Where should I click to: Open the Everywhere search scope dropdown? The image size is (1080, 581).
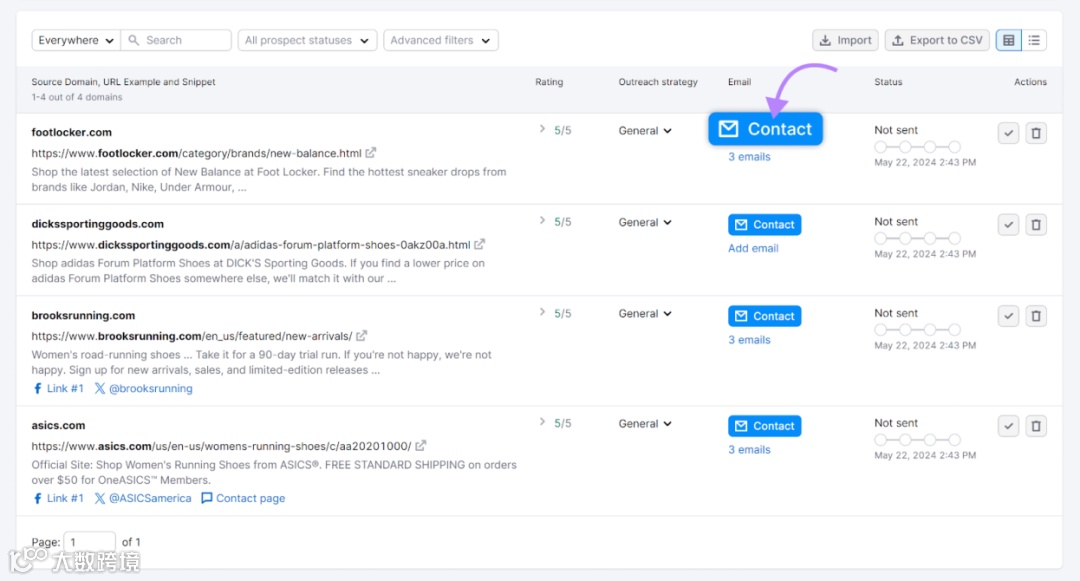coord(76,41)
